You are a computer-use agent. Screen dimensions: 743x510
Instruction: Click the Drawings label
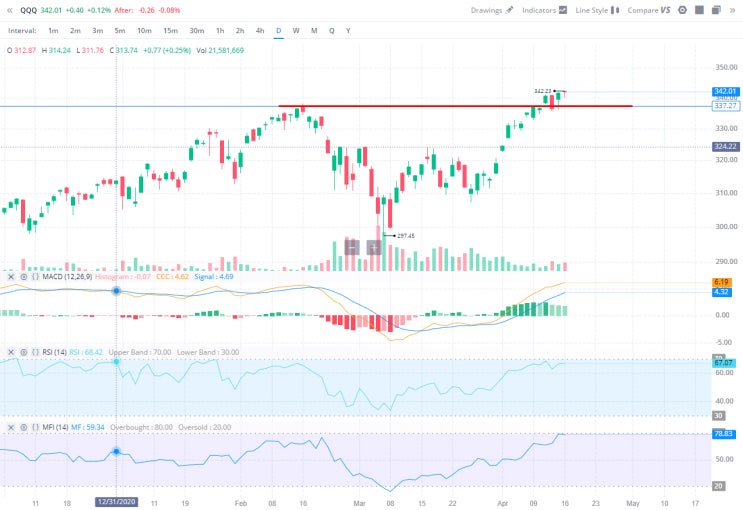point(487,10)
